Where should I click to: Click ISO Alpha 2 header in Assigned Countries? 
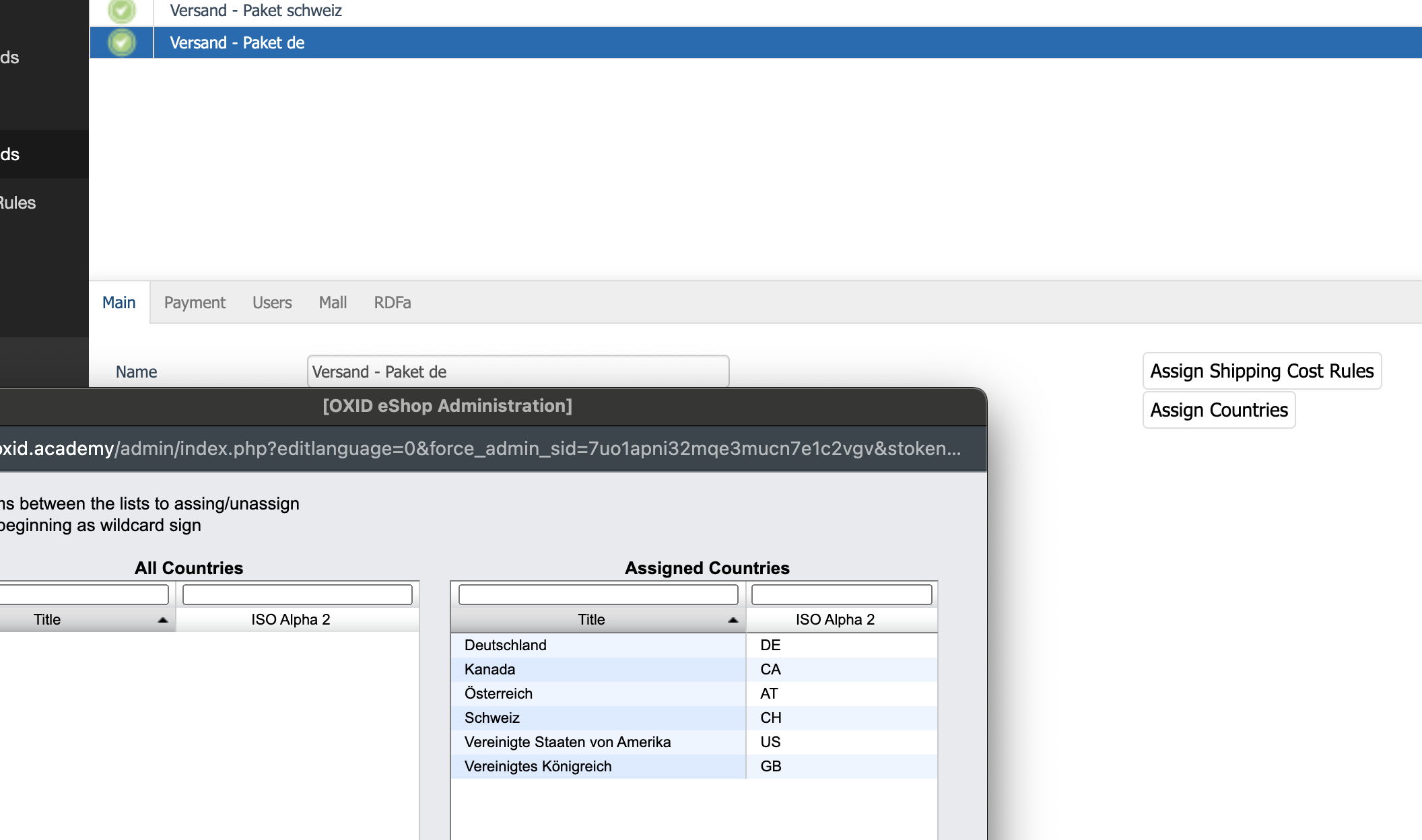tap(835, 619)
